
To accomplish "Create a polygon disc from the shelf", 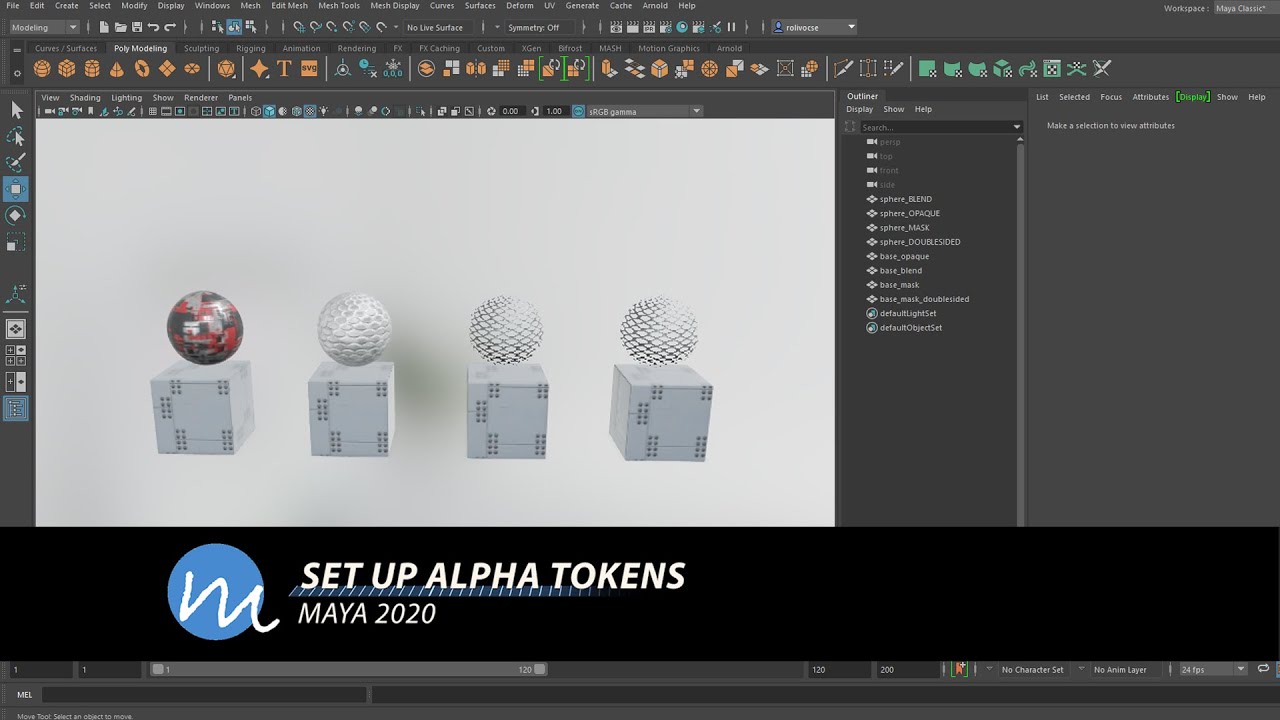I will click(x=192, y=68).
